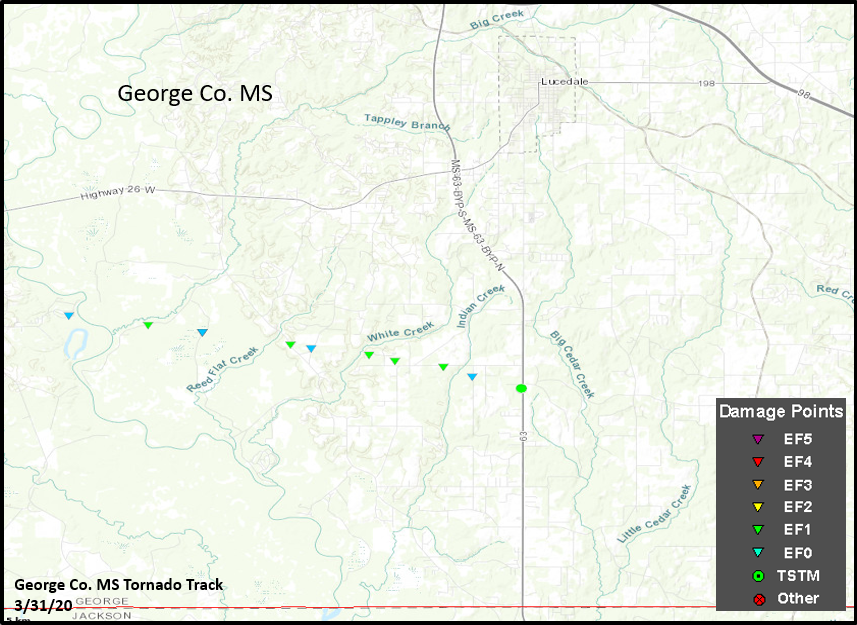Click the green EF1 legend triangle
This screenshot has height=625, width=857.
click(x=758, y=530)
